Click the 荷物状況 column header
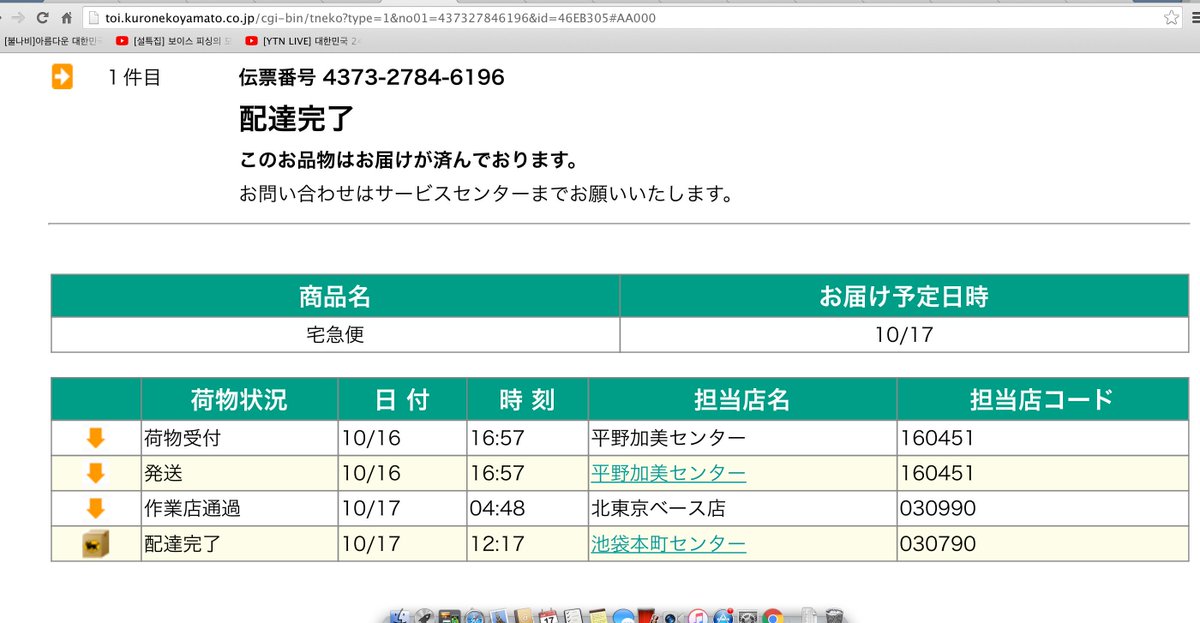 pyautogui.click(x=239, y=400)
